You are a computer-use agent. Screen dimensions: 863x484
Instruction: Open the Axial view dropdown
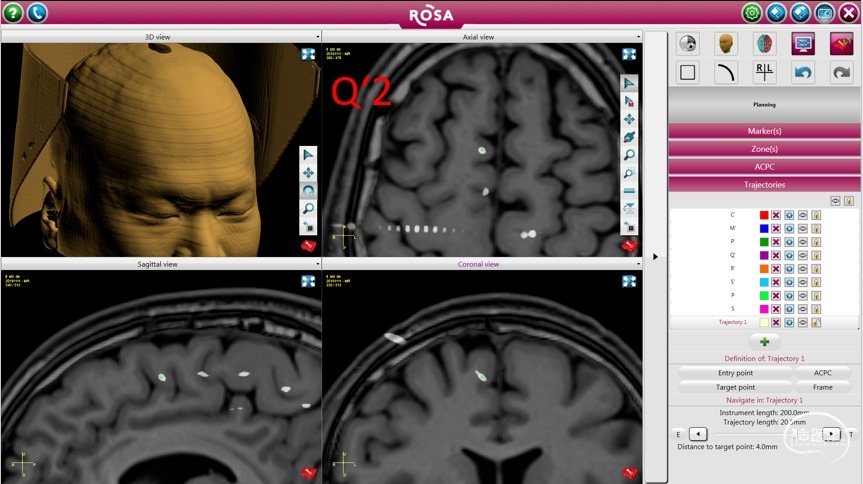(638, 37)
